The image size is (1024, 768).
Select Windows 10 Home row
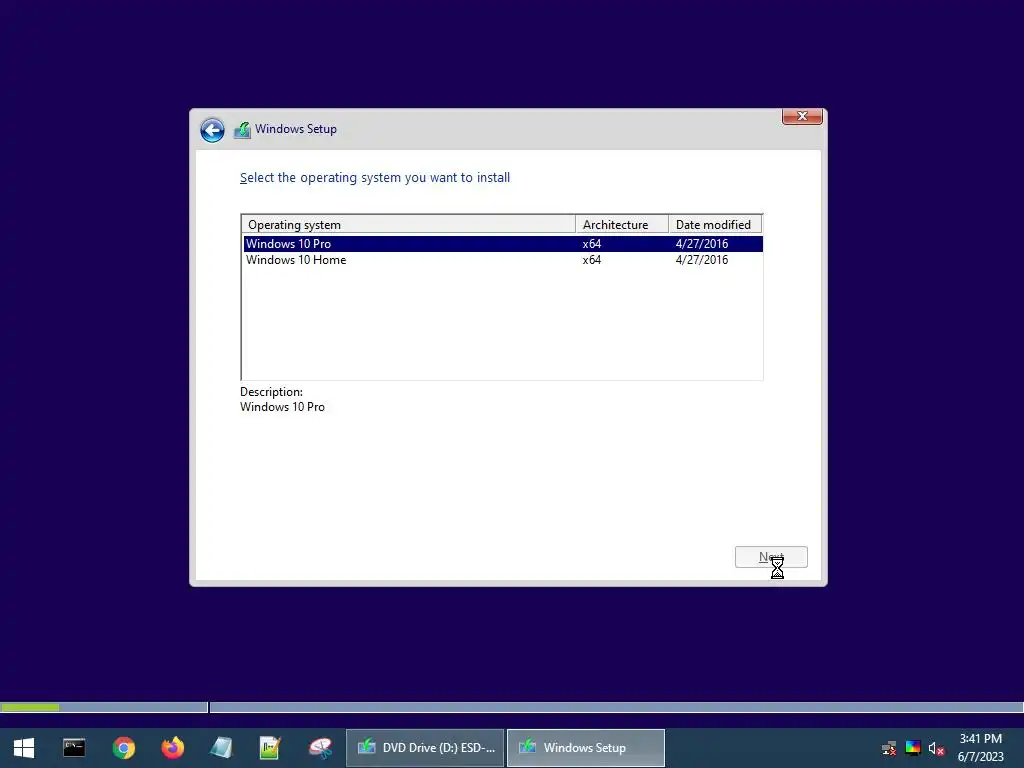pos(503,260)
